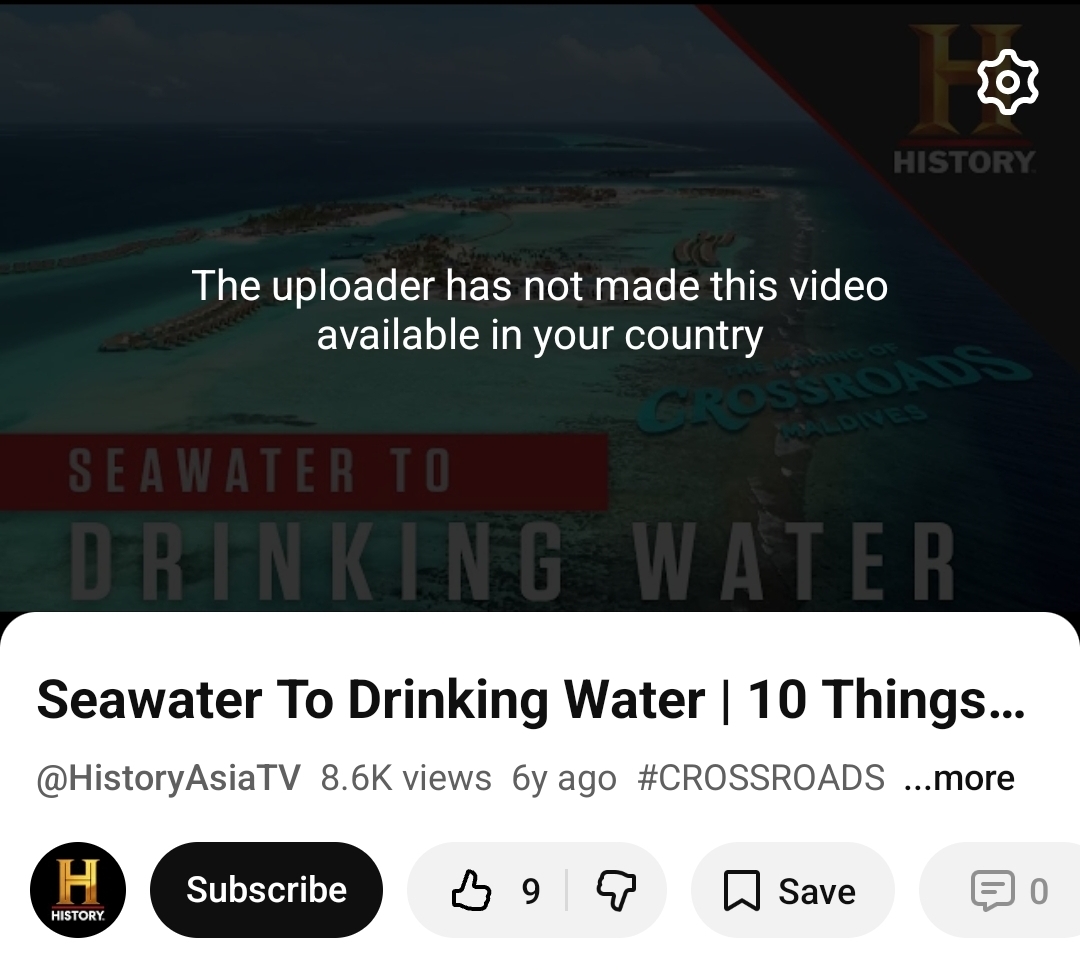The width and height of the screenshot is (1080, 970).
Task: Click the comment count showing 0
Action: coord(1039,891)
